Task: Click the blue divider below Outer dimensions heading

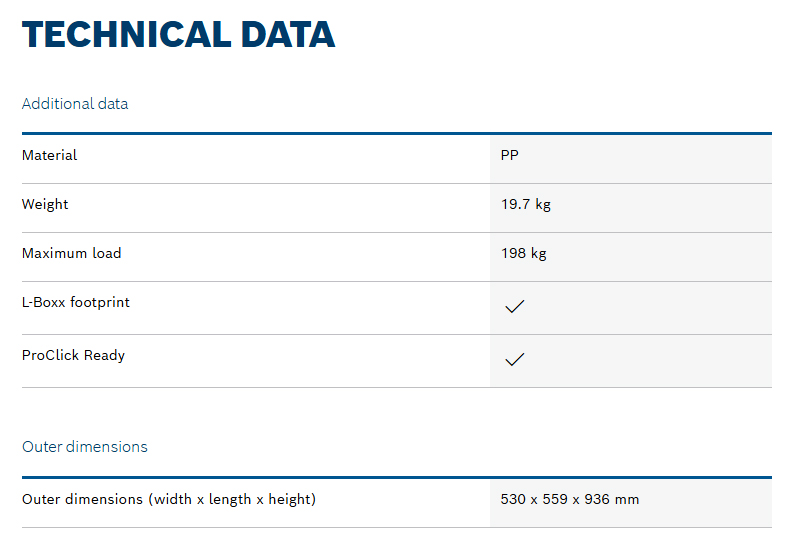Action: pyautogui.click(x=396, y=477)
